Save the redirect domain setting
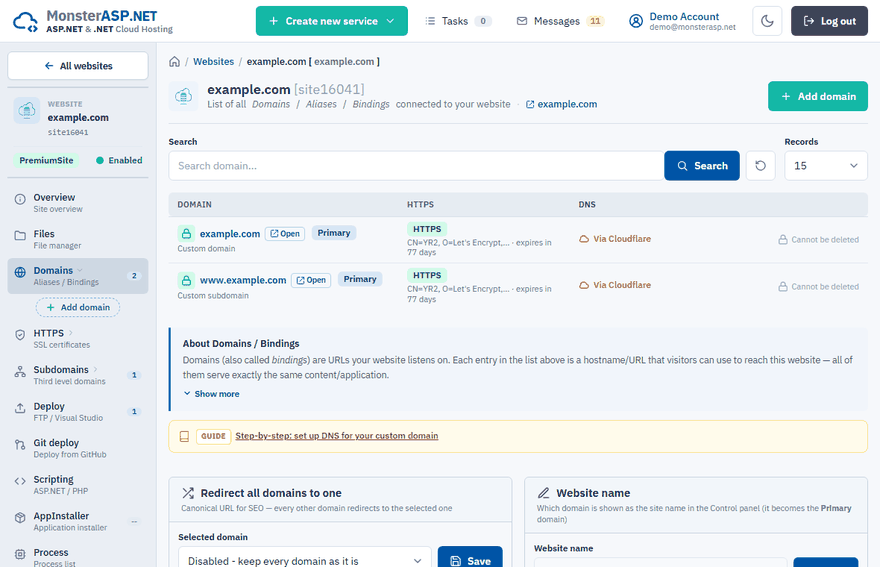880x567 pixels. [x=470, y=560]
